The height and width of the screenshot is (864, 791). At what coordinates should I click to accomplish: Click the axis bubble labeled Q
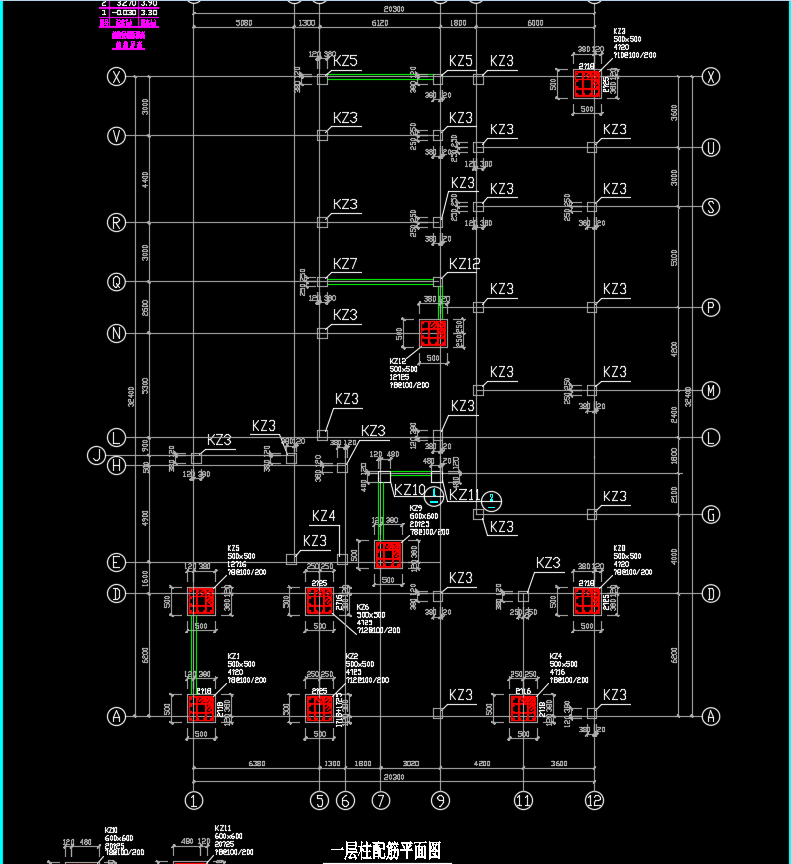point(117,283)
